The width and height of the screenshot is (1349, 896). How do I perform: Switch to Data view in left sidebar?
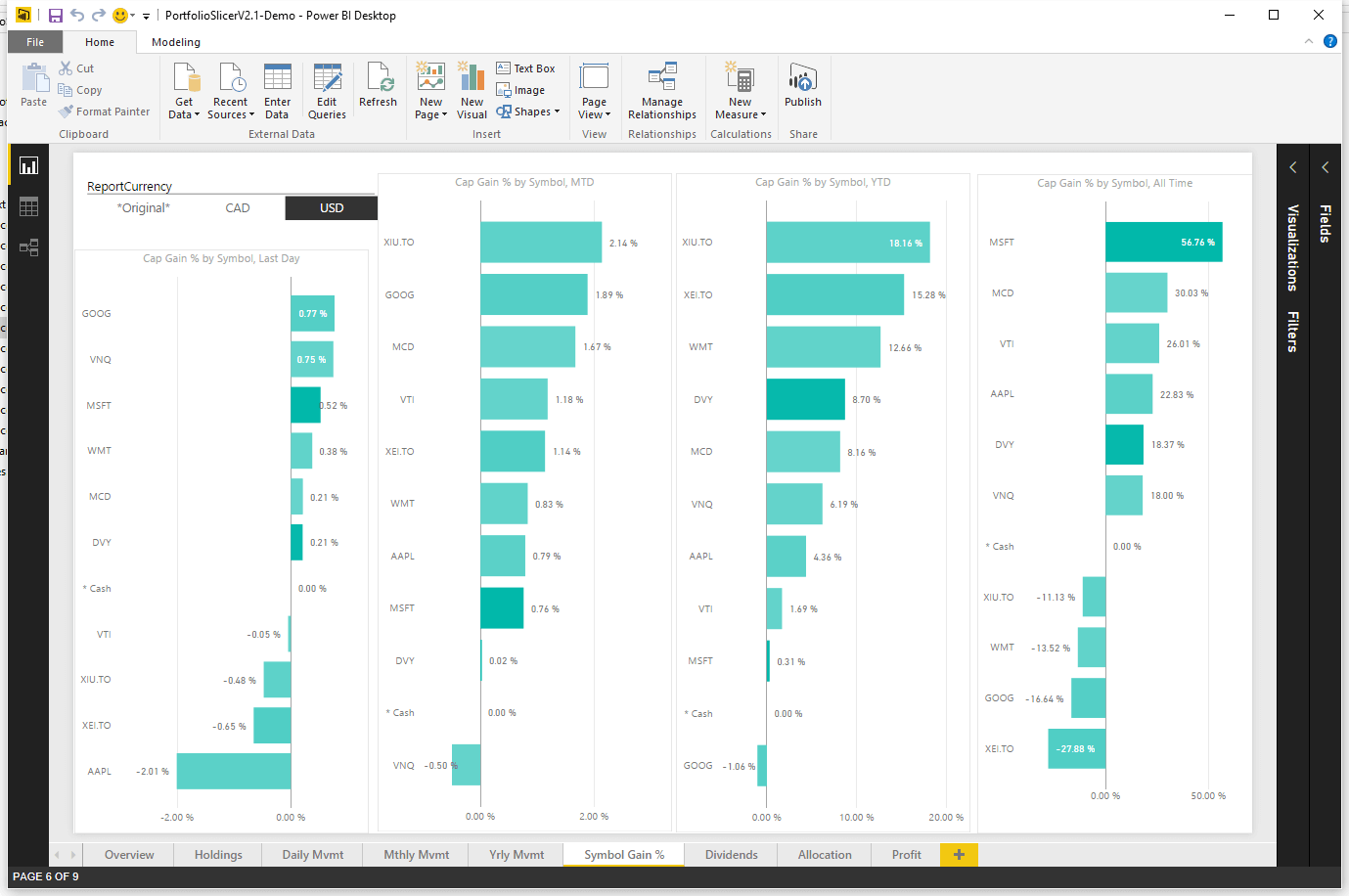pyautogui.click(x=28, y=206)
